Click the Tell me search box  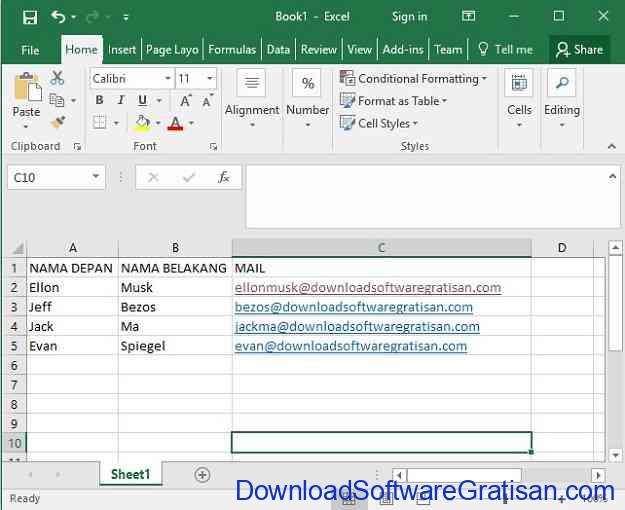tap(505, 50)
